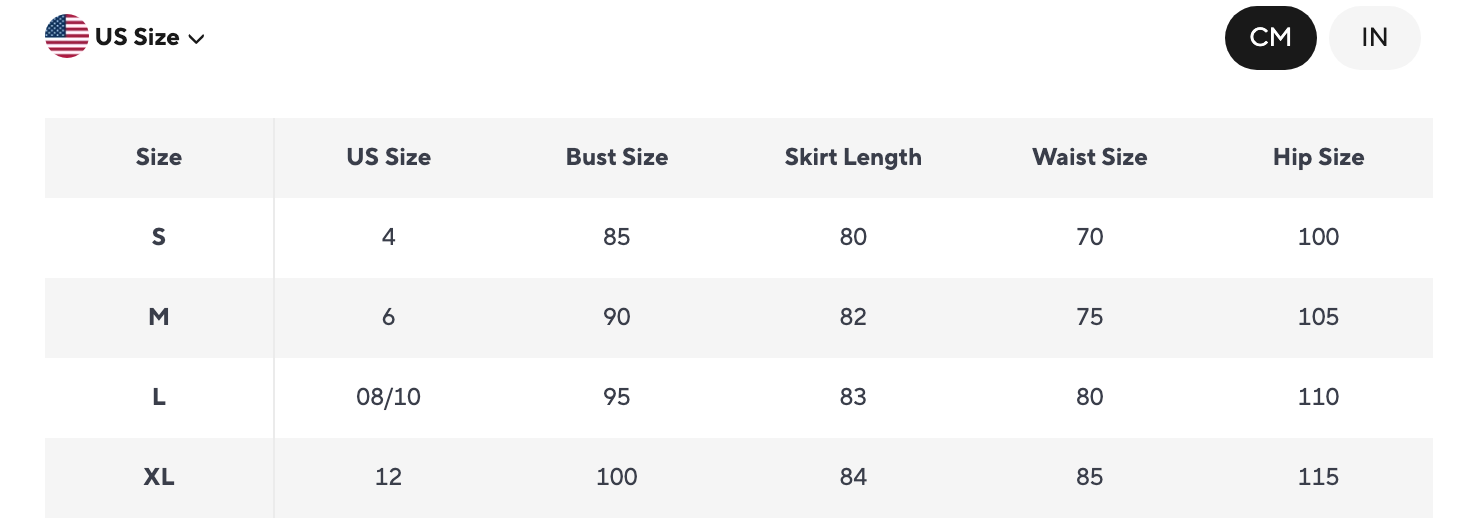Image resolution: width=1462 pixels, height=532 pixels.
Task: Click the XL bust size value 100
Action: (x=617, y=477)
